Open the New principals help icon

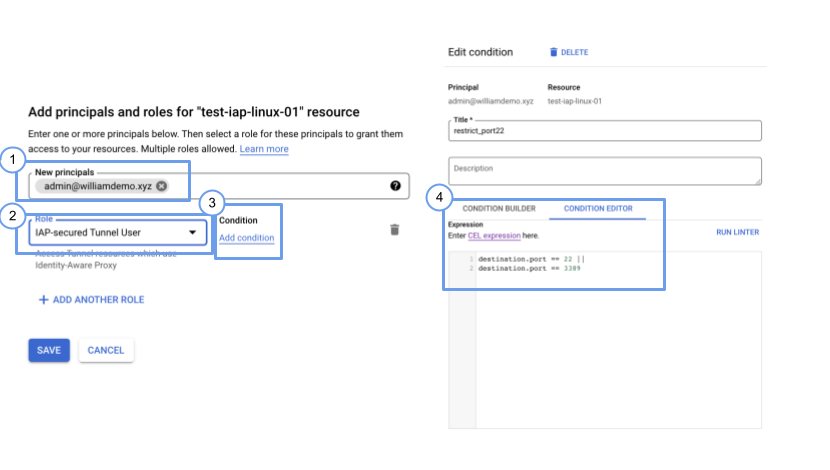point(395,186)
